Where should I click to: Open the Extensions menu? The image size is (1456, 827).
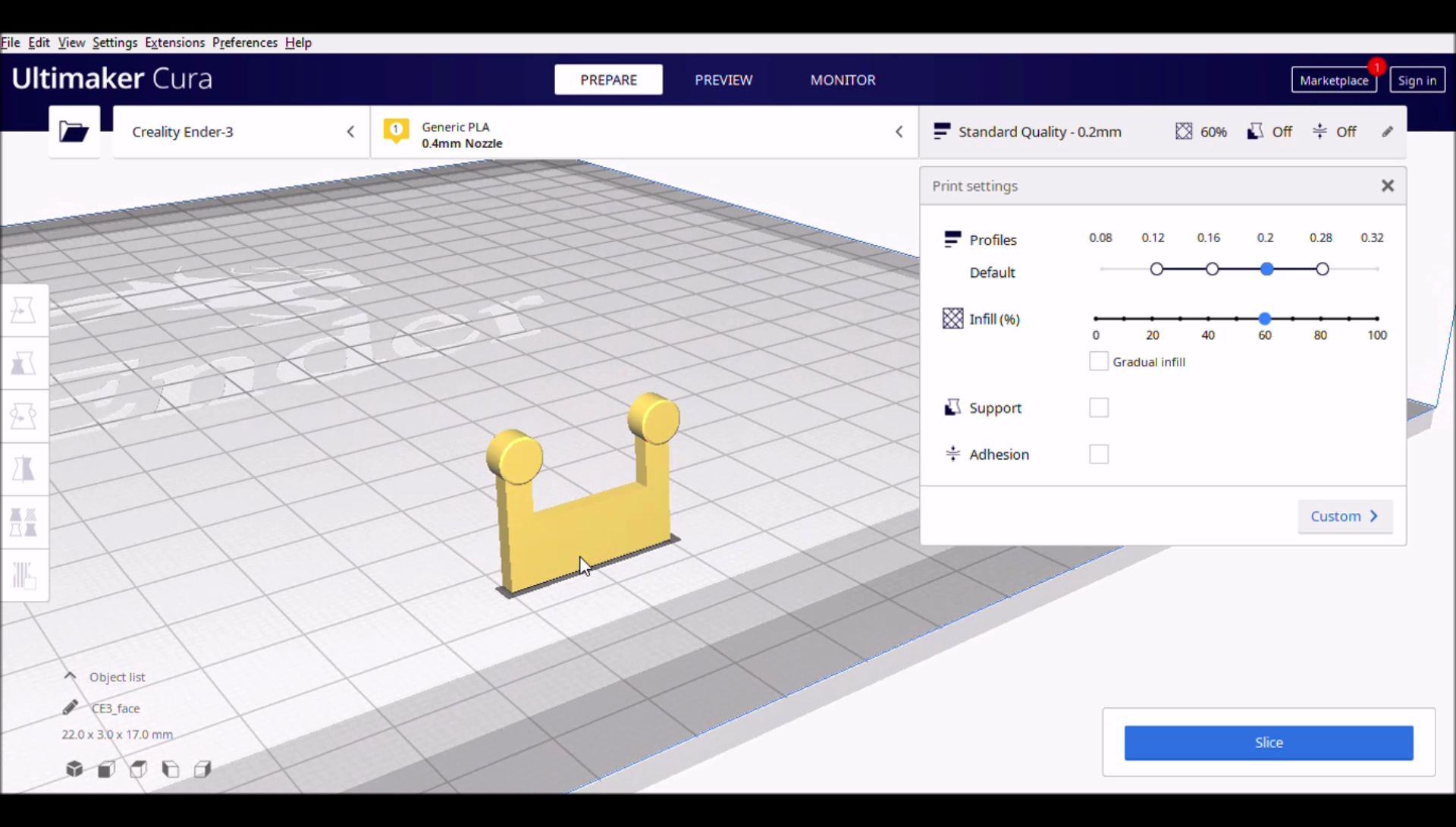pyautogui.click(x=173, y=42)
